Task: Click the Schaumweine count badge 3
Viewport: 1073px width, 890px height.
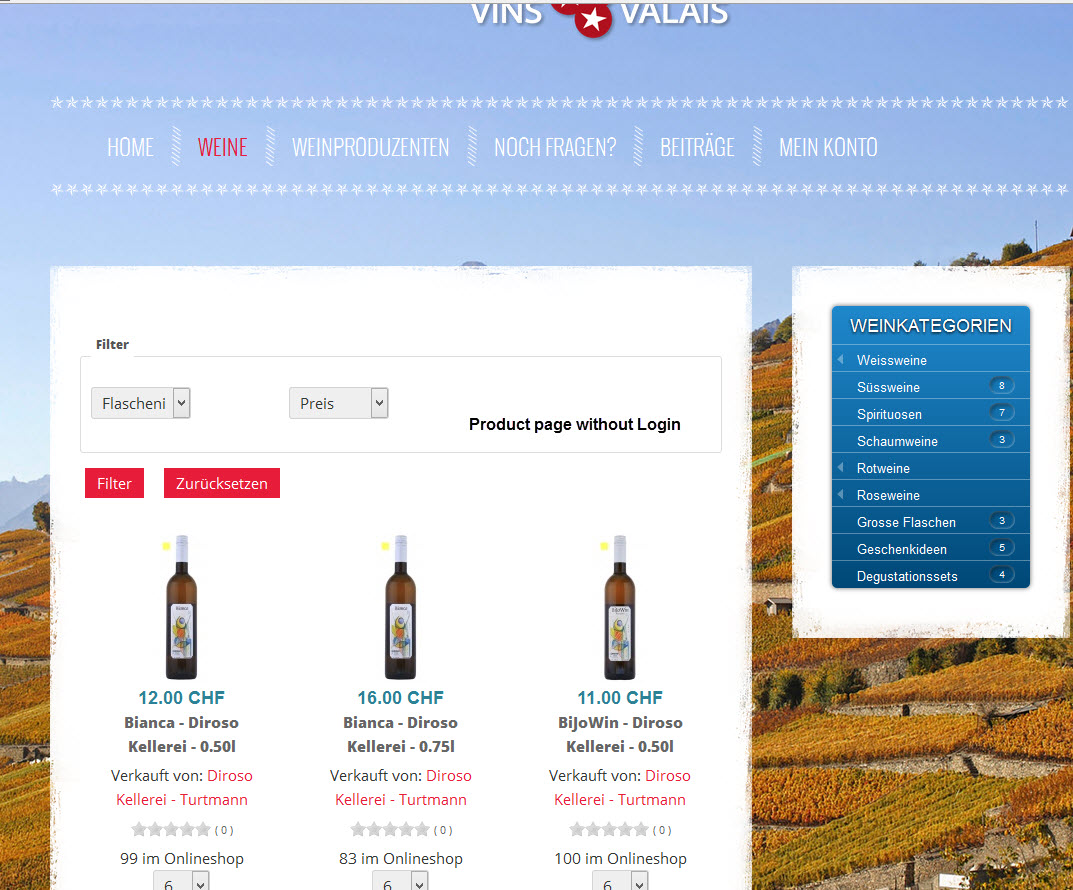Action: pyautogui.click(x=1002, y=439)
